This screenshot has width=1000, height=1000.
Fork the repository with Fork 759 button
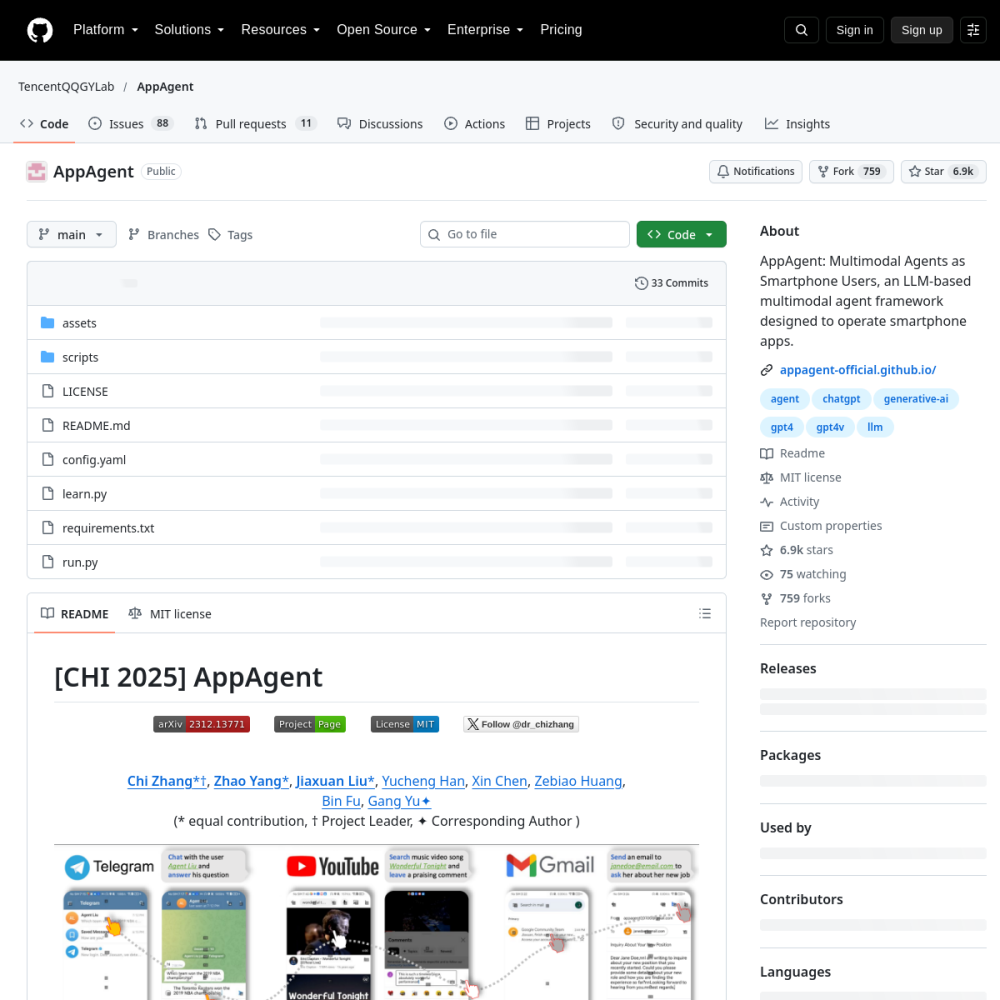click(x=851, y=172)
